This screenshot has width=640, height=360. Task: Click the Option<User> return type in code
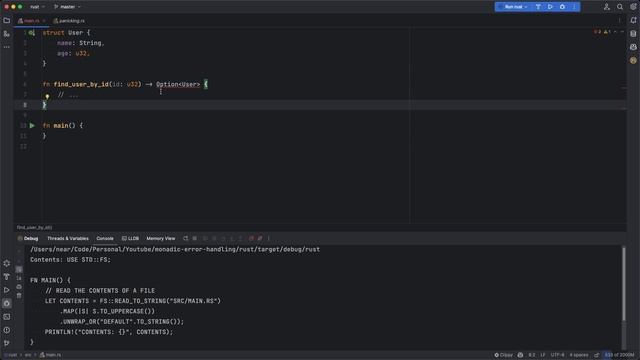[178, 84]
